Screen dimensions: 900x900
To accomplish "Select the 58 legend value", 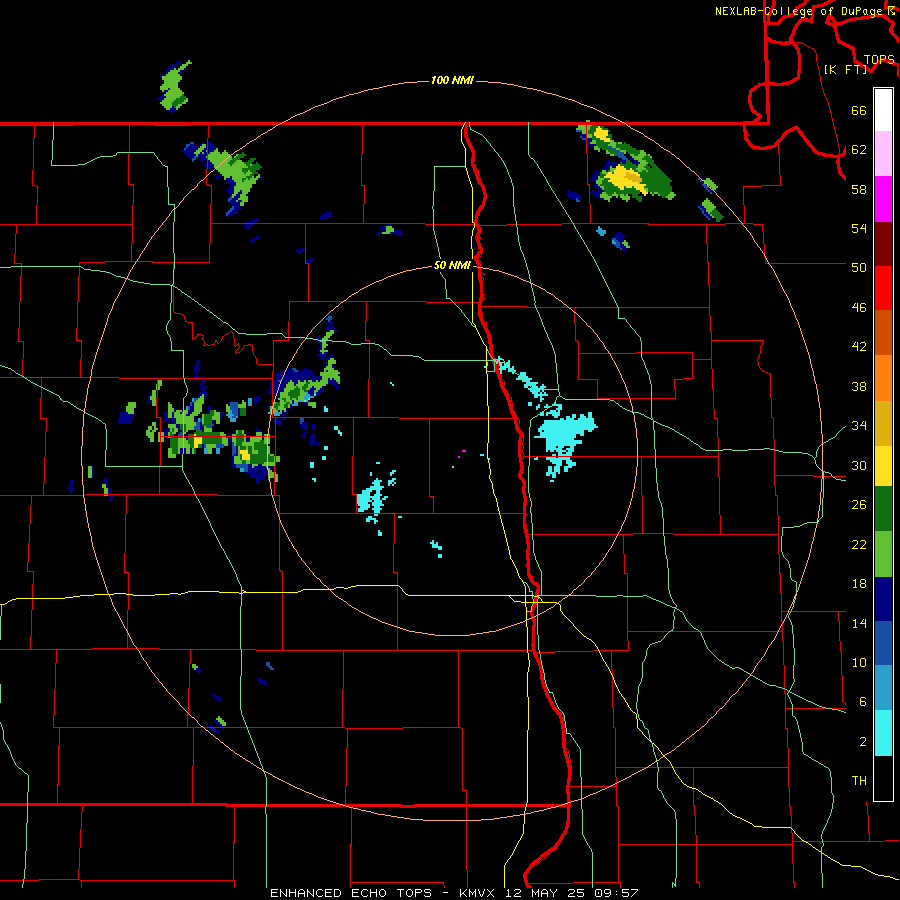I will tap(859, 189).
